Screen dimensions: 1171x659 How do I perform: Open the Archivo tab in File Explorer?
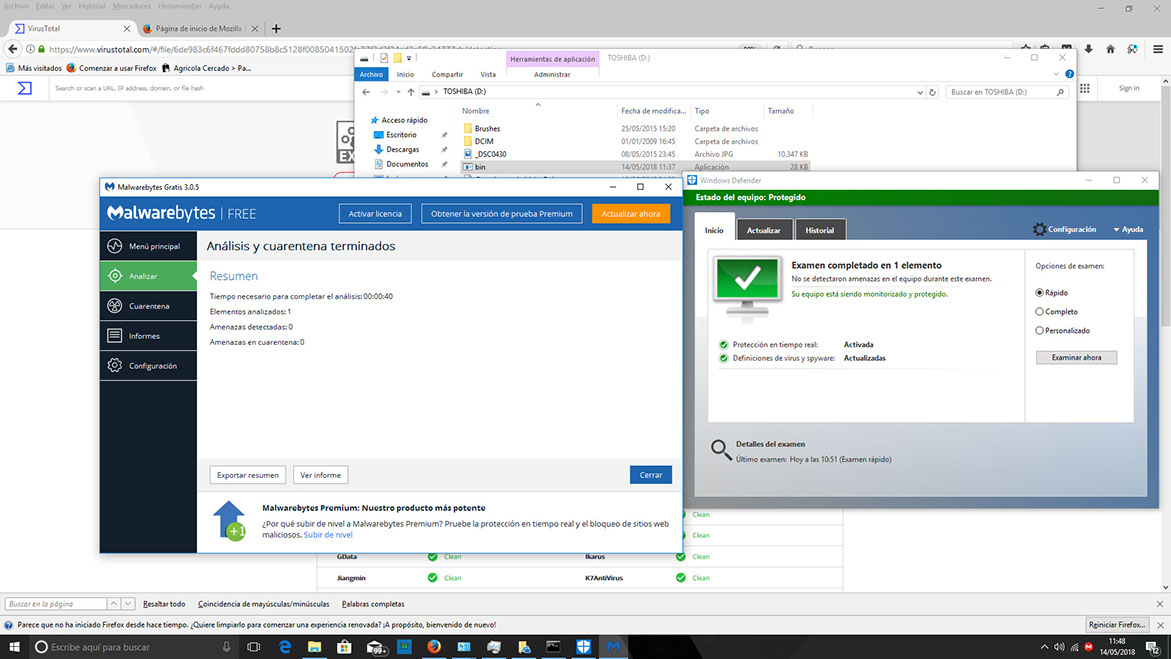point(371,74)
